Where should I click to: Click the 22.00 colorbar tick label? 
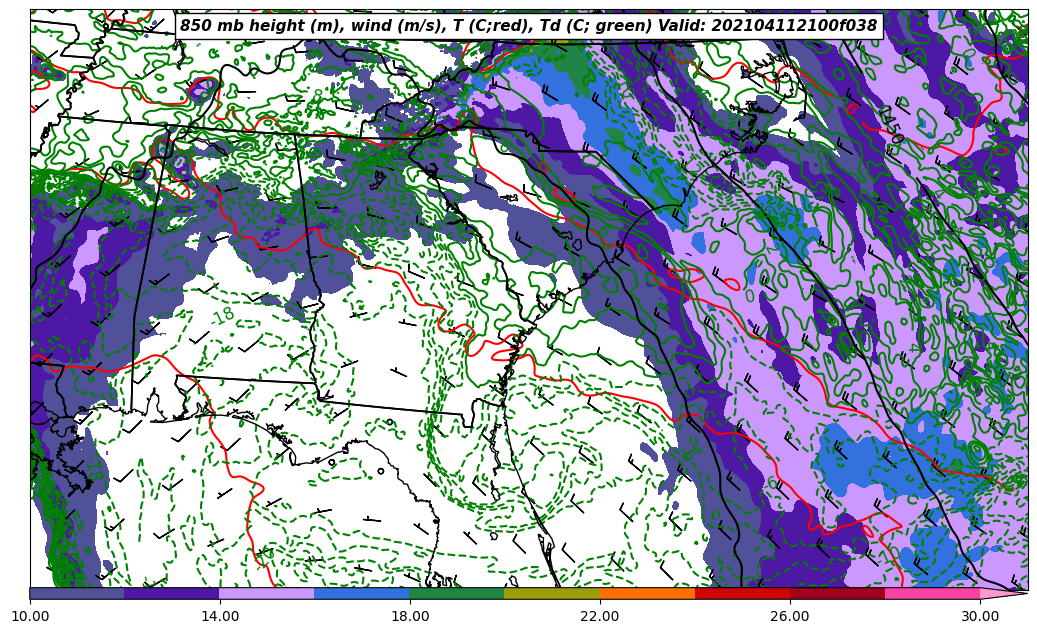click(600, 616)
